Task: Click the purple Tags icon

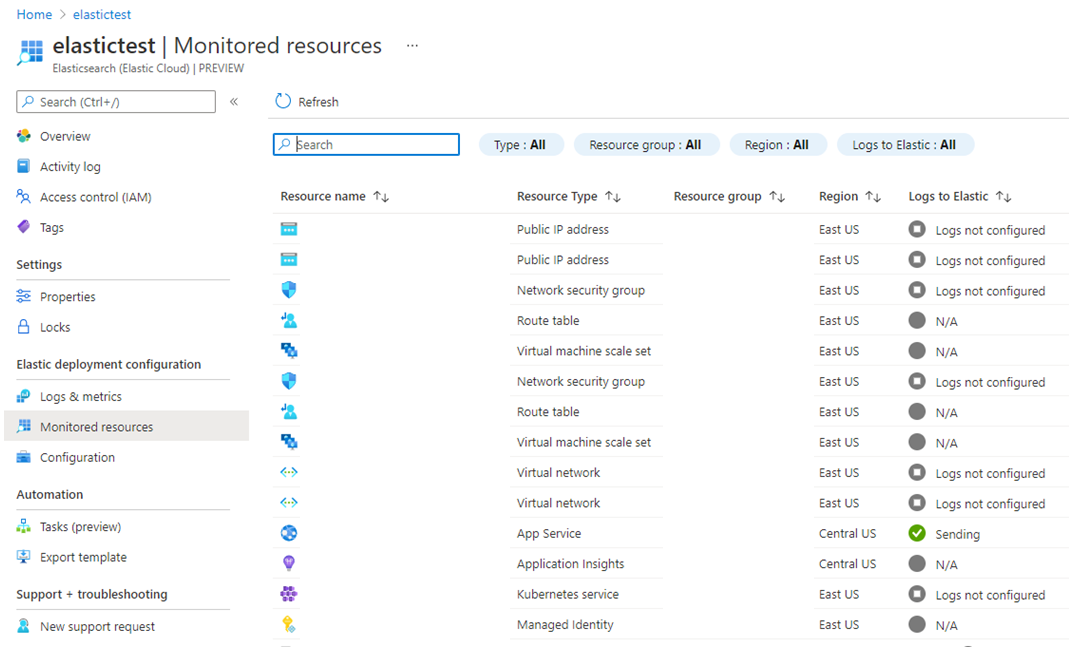Action: (x=24, y=226)
